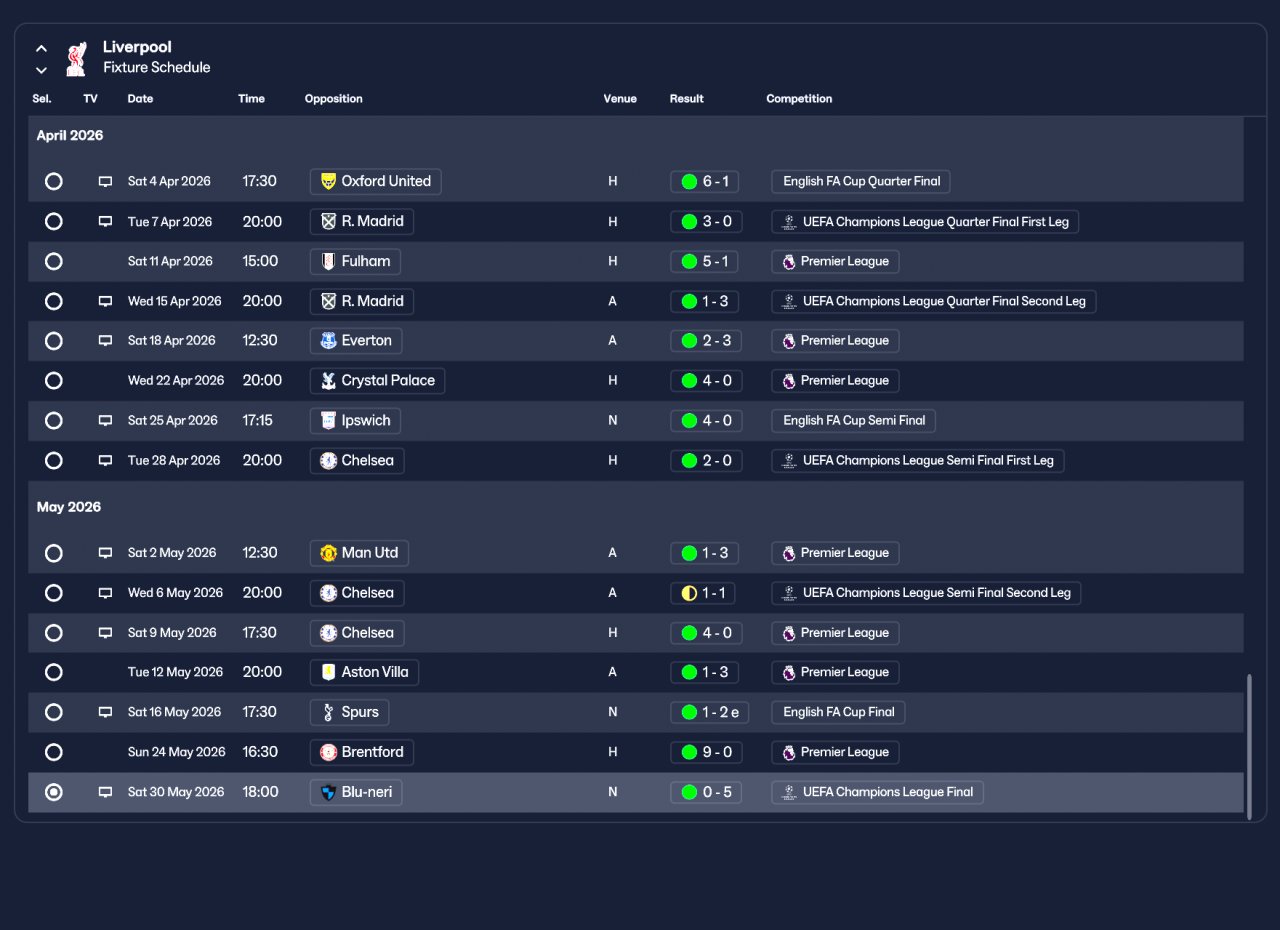Open the 6 - 1 Oxford United result
Viewport: 1280px width, 930px height.
click(706, 181)
